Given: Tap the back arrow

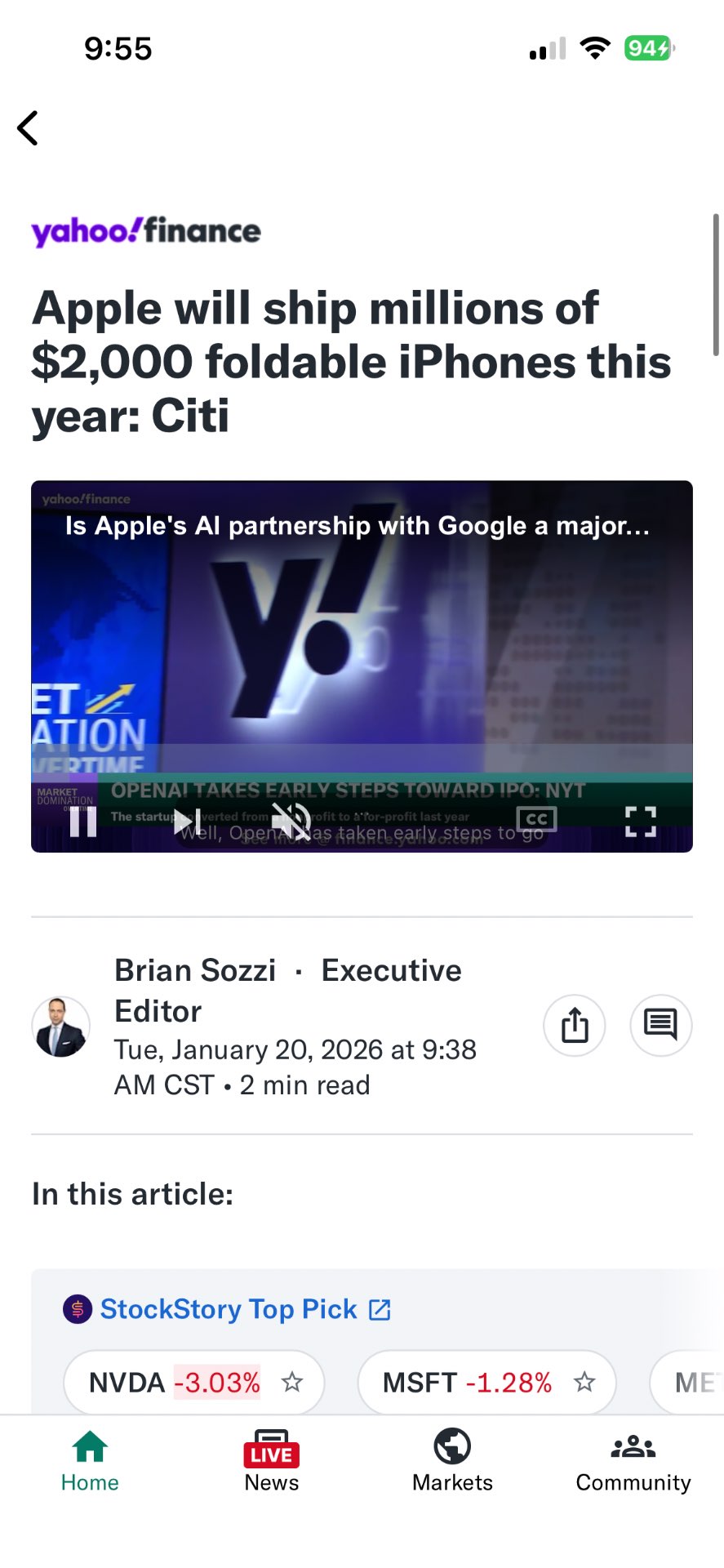Looking at the screenshot, I should (29, 128).
